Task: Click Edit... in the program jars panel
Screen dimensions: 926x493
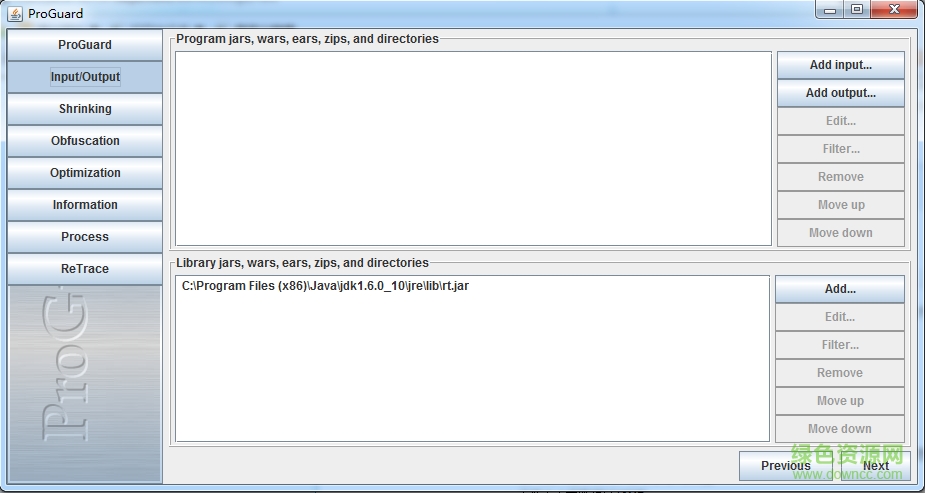Action: point(840,120)
